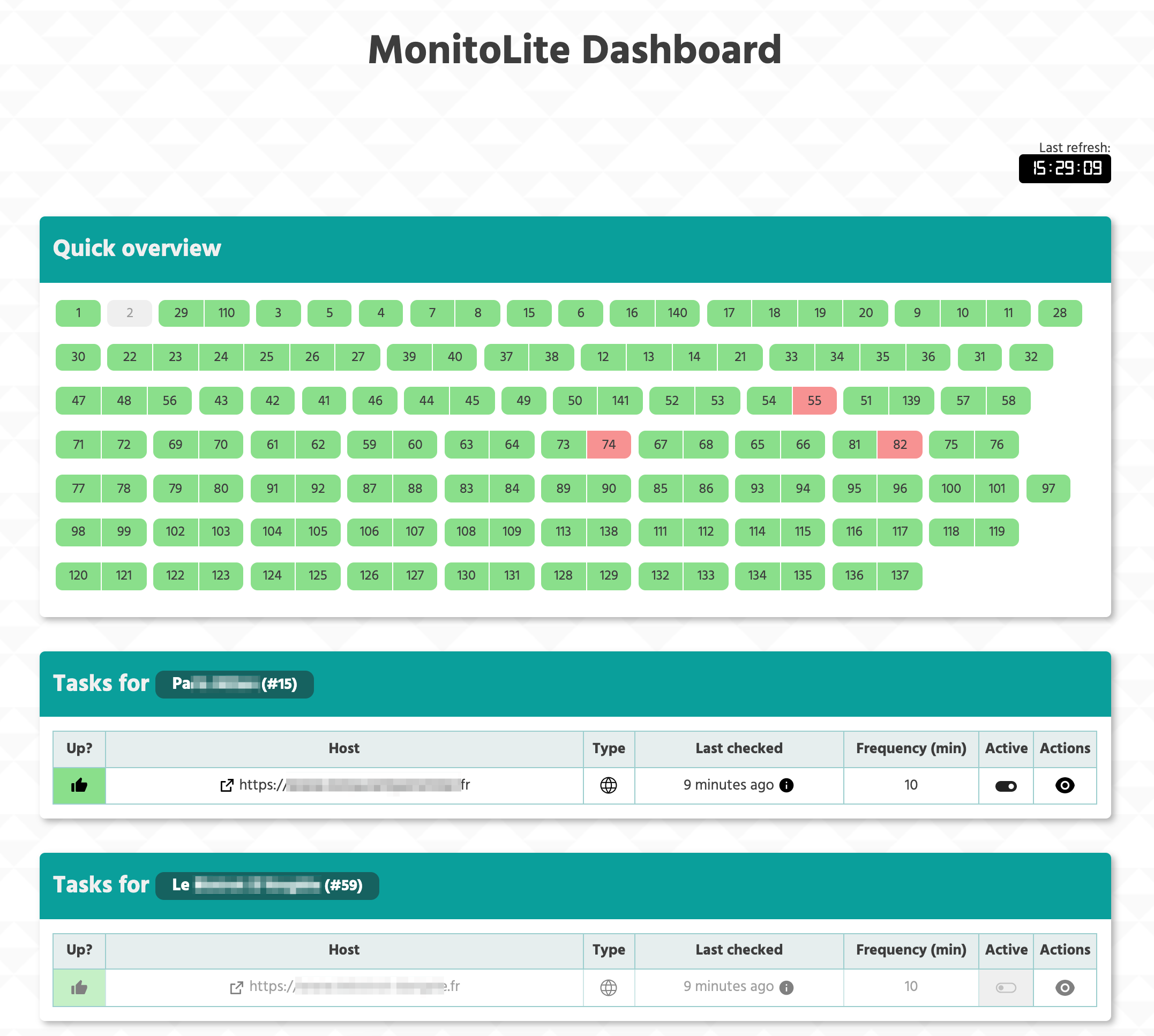Click the thumbs-up status icon for task #15
1154x1036 pixels.
(79, 785)
